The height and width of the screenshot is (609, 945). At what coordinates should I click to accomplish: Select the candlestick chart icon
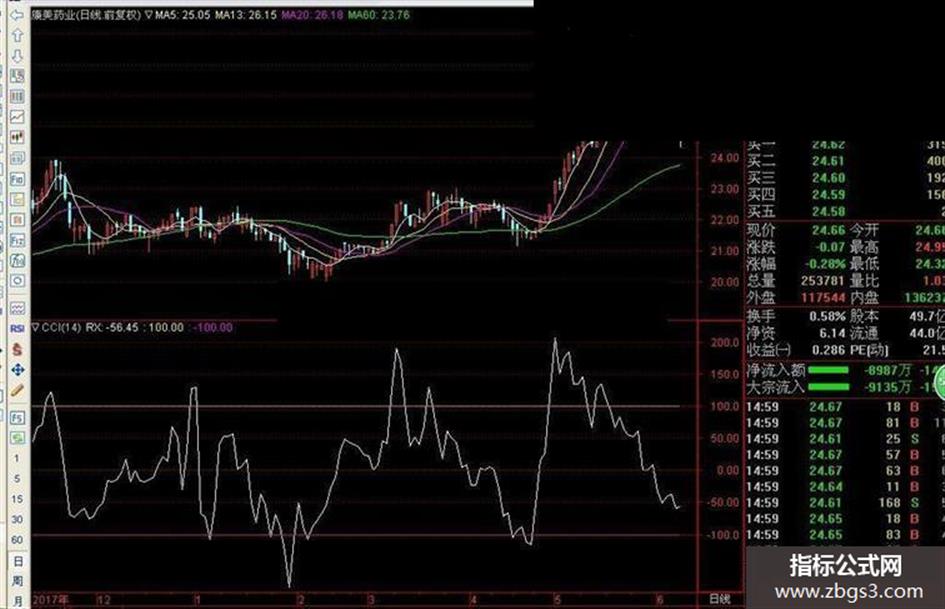tap(17, 138)
